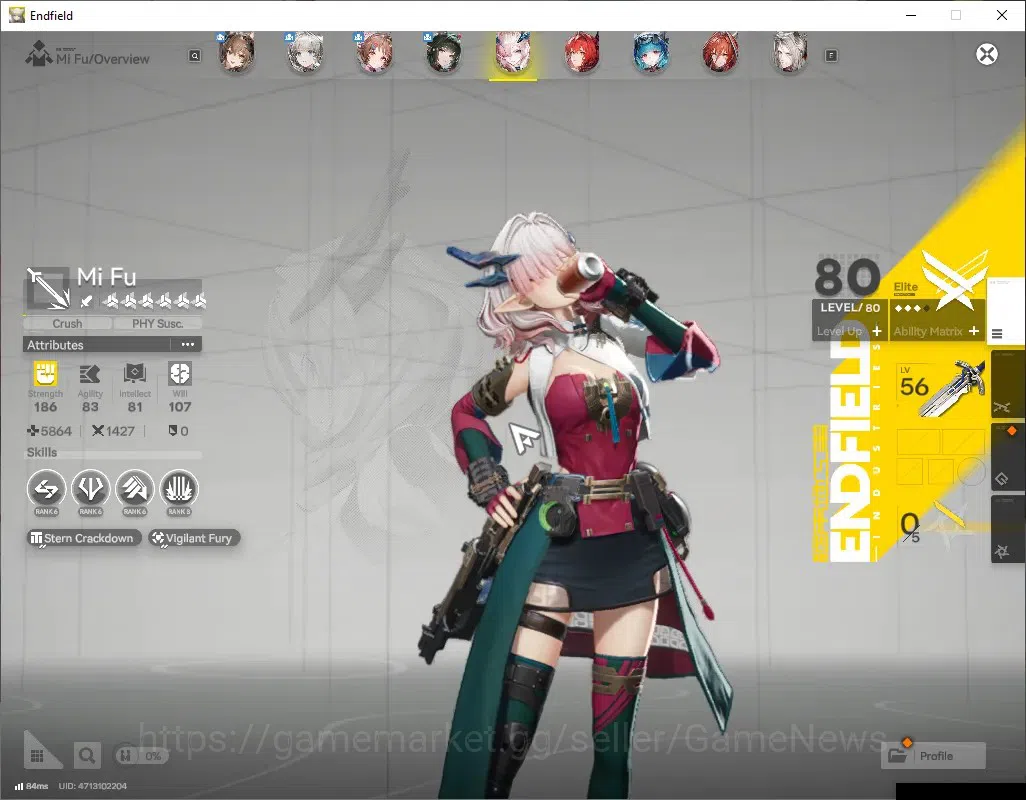Click the HP value 5864
1026x800 pixels.
(x=50, y=431)
